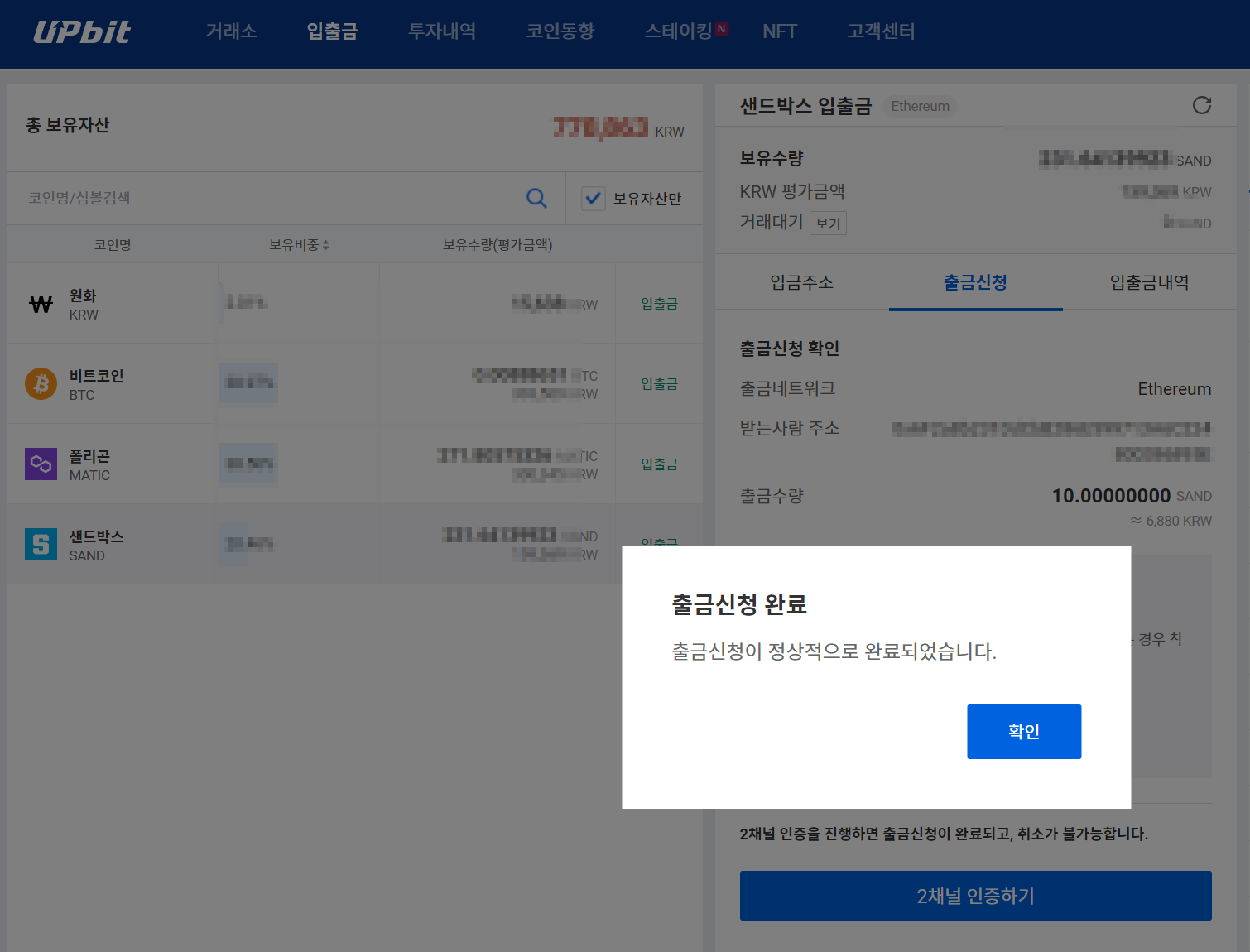
Task: Click the UPbit logo
Action: (x=82, y=31)
